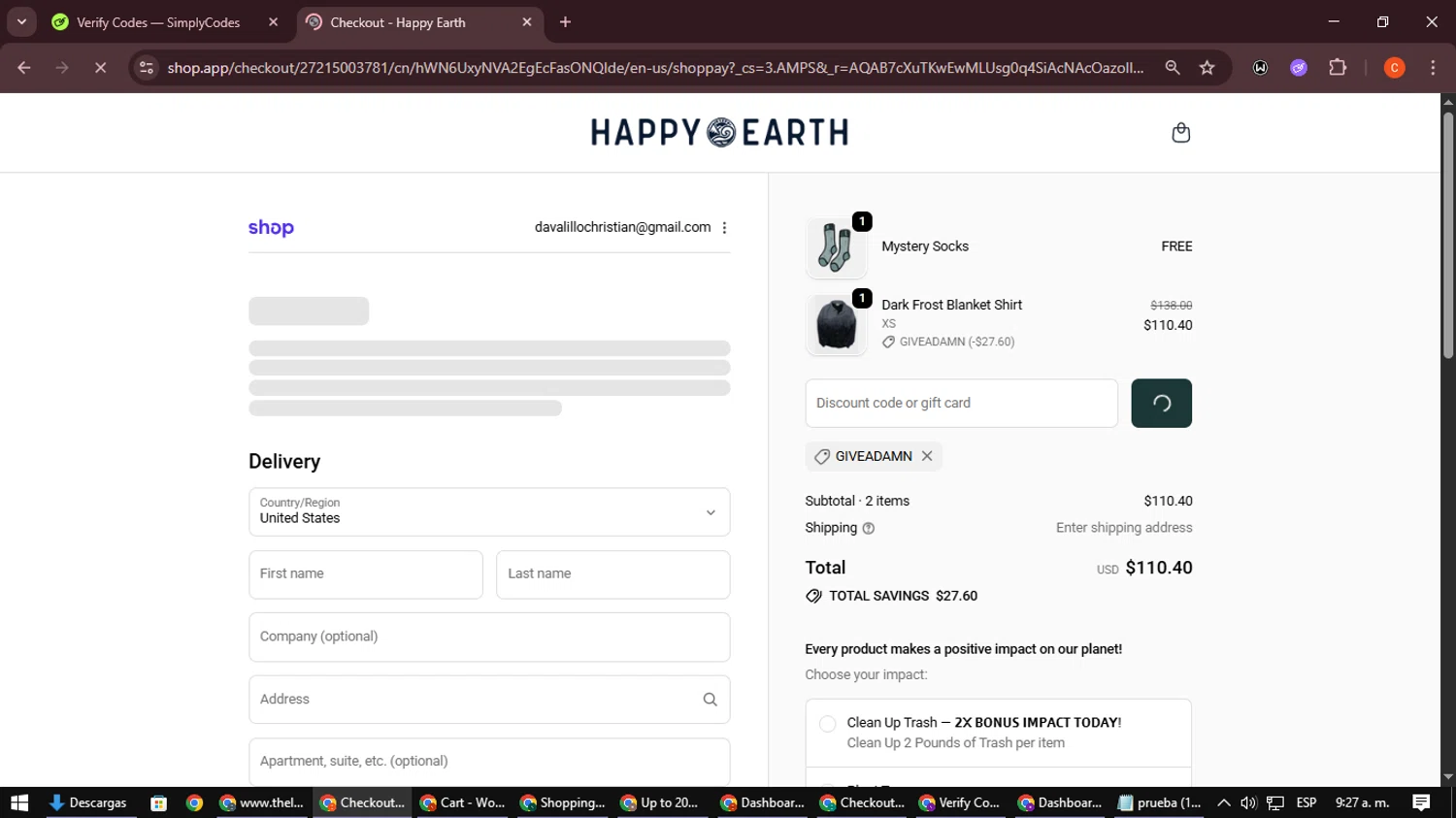Image resolution: width=1456 pixels, height=818 pixels.
Task: Bookmark this page with the star icon
Action: [x=1207, y=68]
